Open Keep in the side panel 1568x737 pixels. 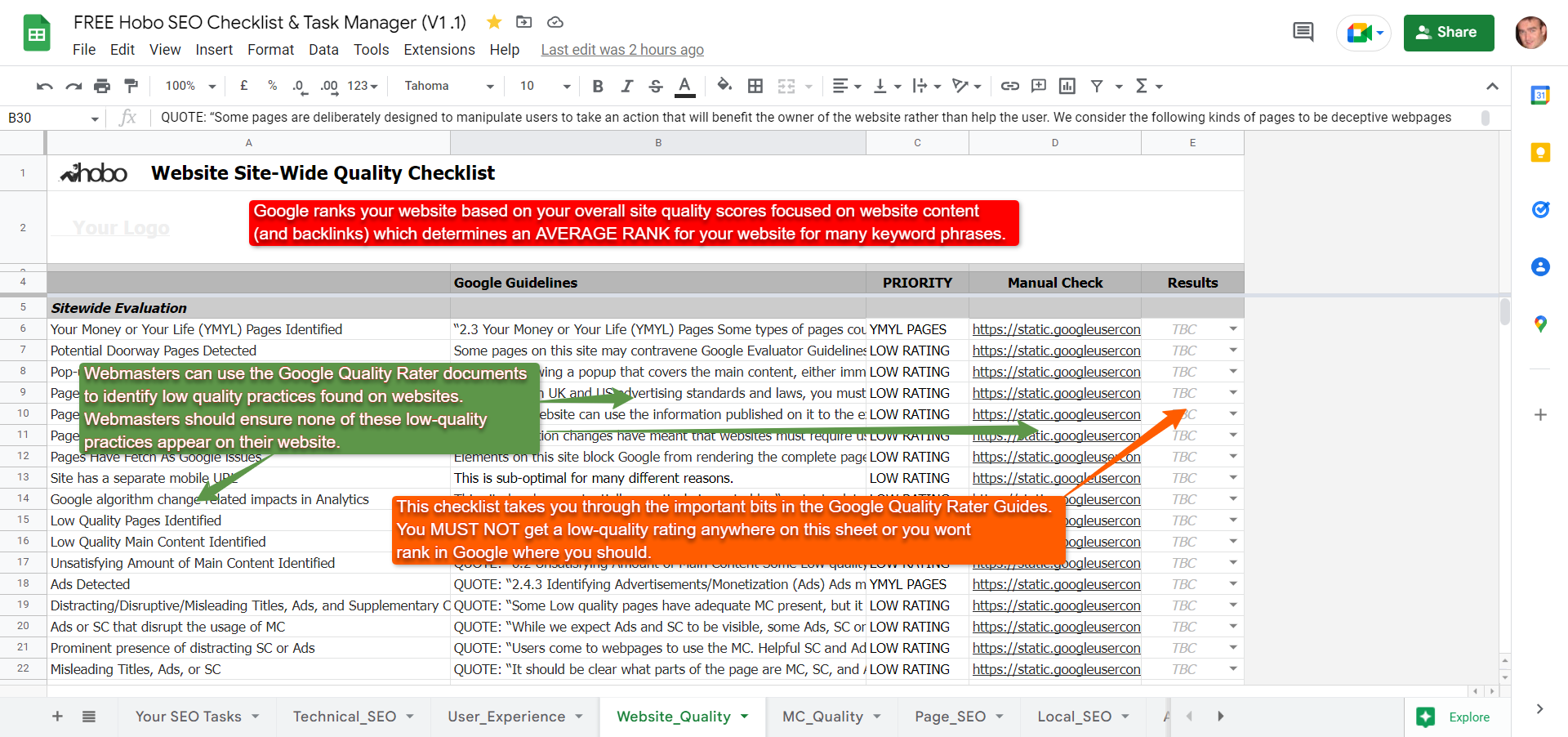(x=1540, y=152)
